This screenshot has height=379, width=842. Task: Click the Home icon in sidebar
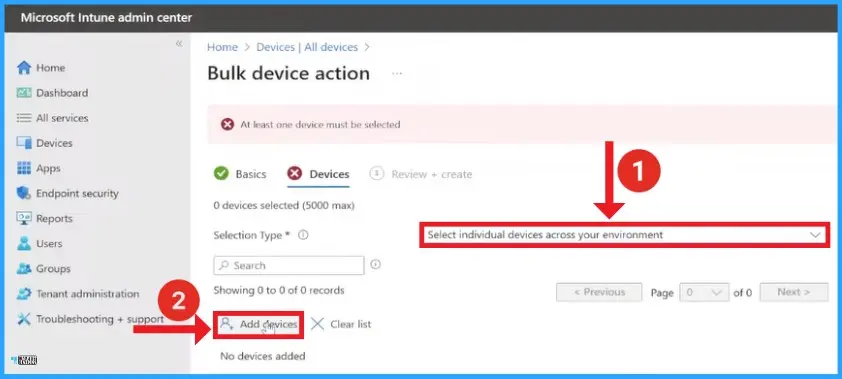coord(24,68)
